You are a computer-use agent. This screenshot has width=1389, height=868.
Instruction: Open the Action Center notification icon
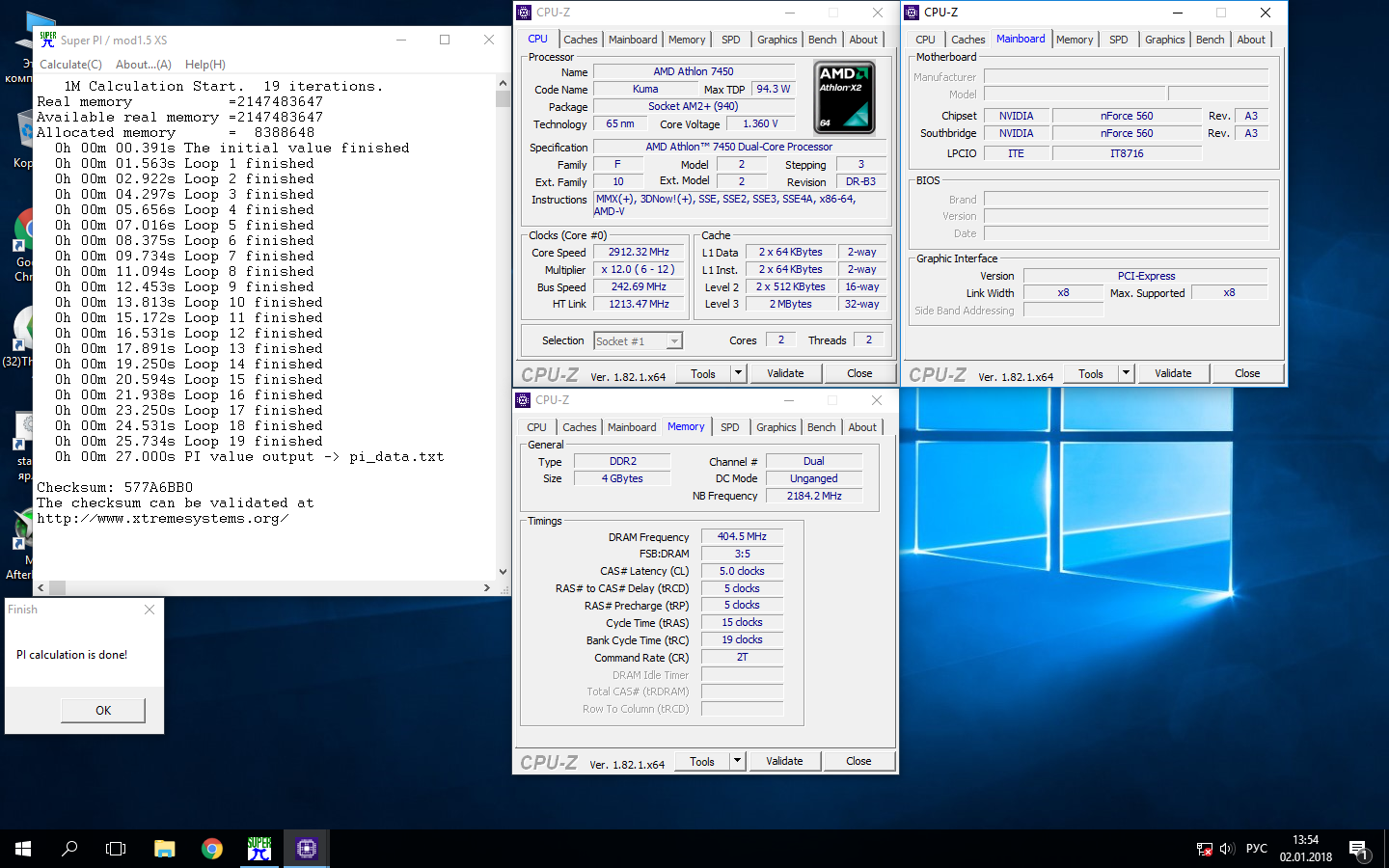(1359, 850)
